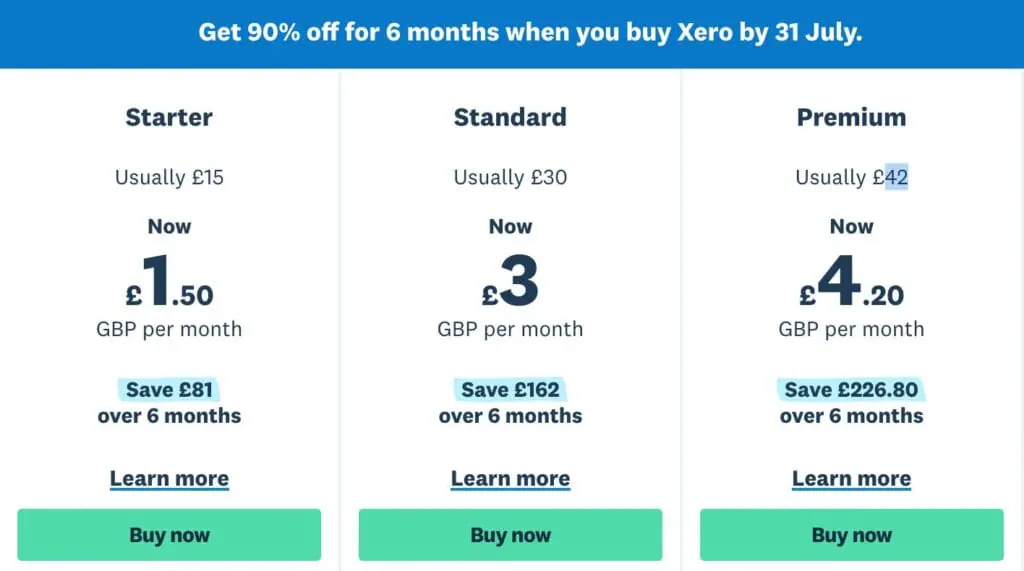Open Learn more for the Premium plan
This screenshot has width=1024, height=571.
(851, 479)
